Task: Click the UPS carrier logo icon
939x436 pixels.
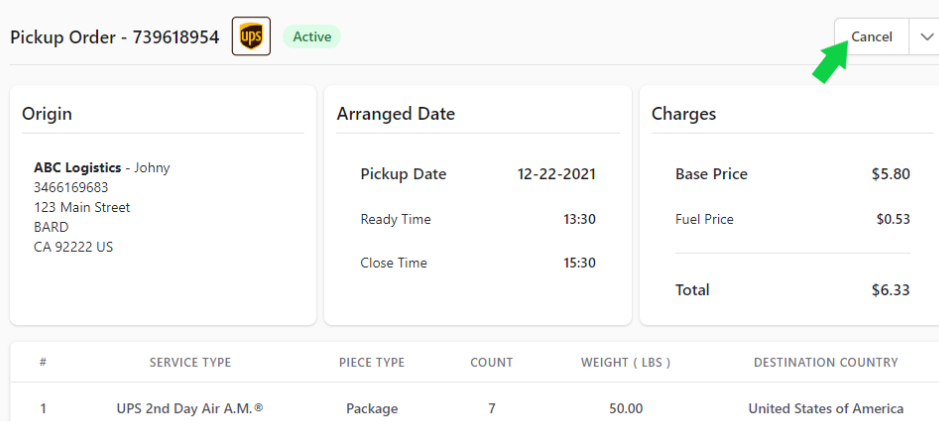Action: click(x=252, y=37)
